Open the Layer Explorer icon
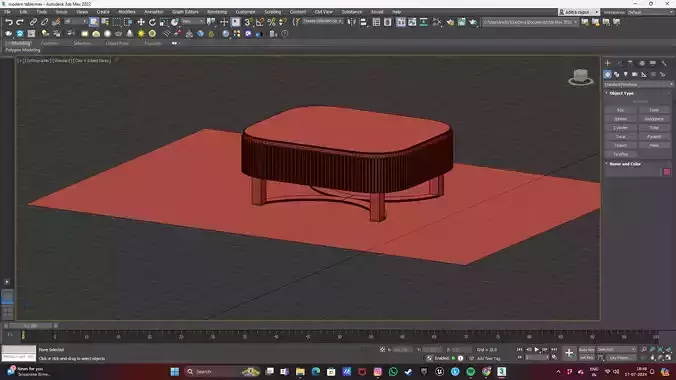Screen dimensions: 676x380 [388, 22]
